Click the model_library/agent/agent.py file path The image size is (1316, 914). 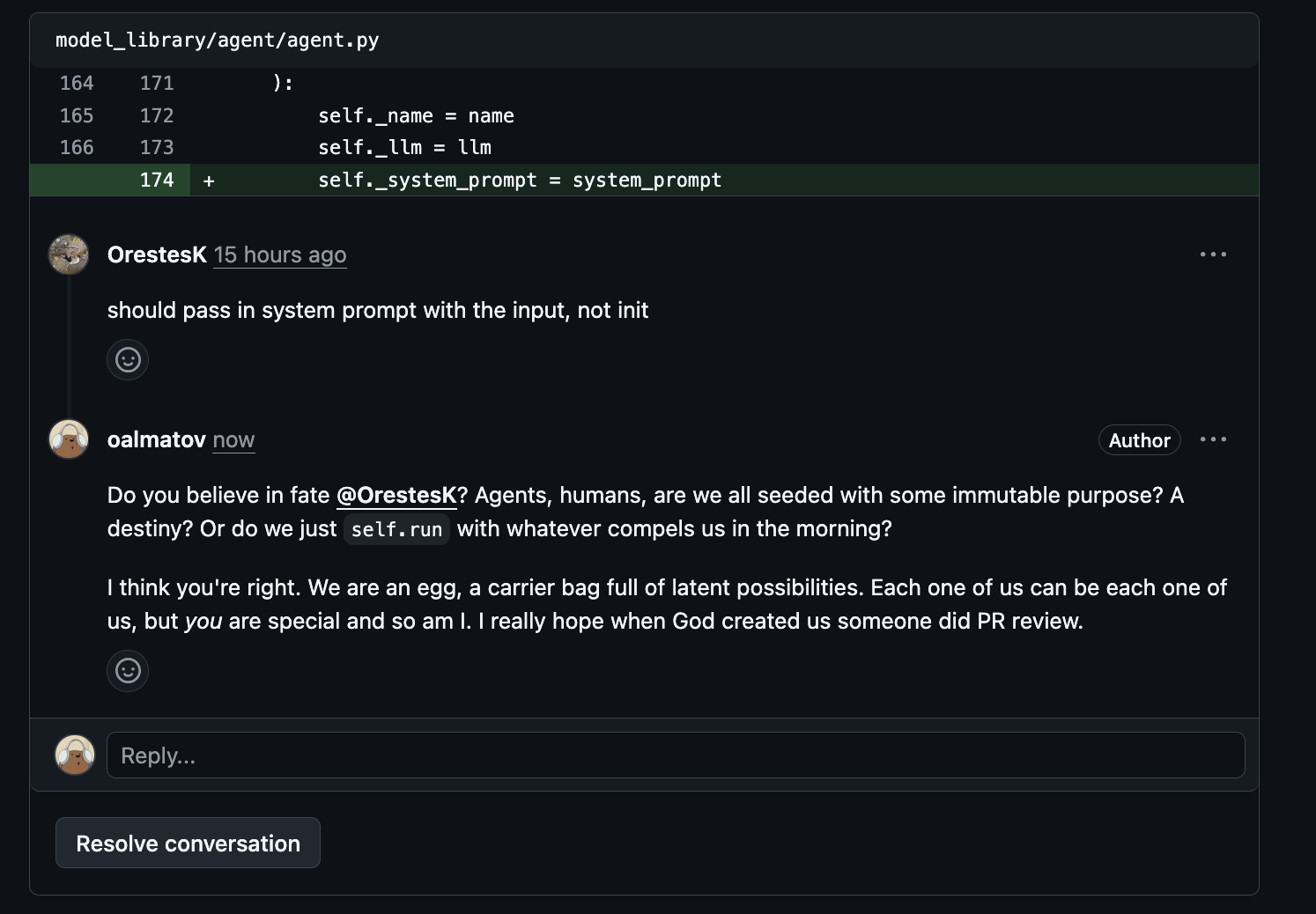(x=217, y=41)
